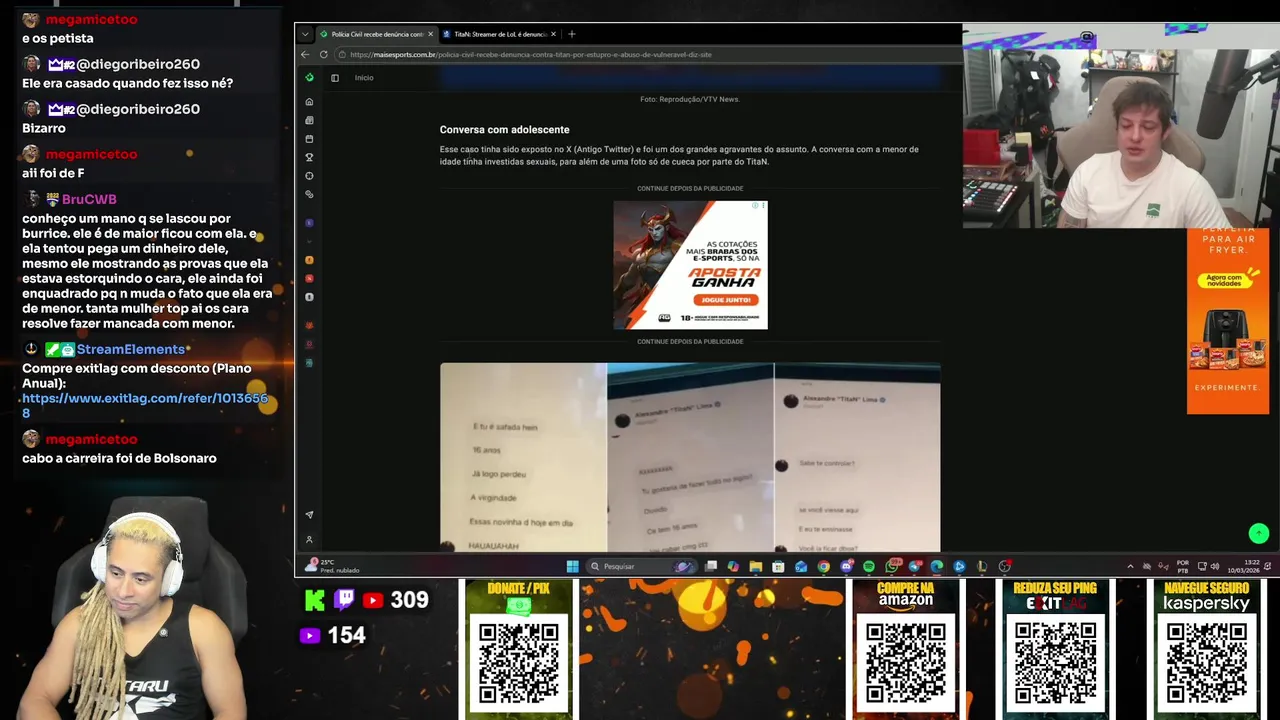Screen dimensions: 1280x720
Task: Open the volume speaker icon in tray
Action: point(1215,566)
